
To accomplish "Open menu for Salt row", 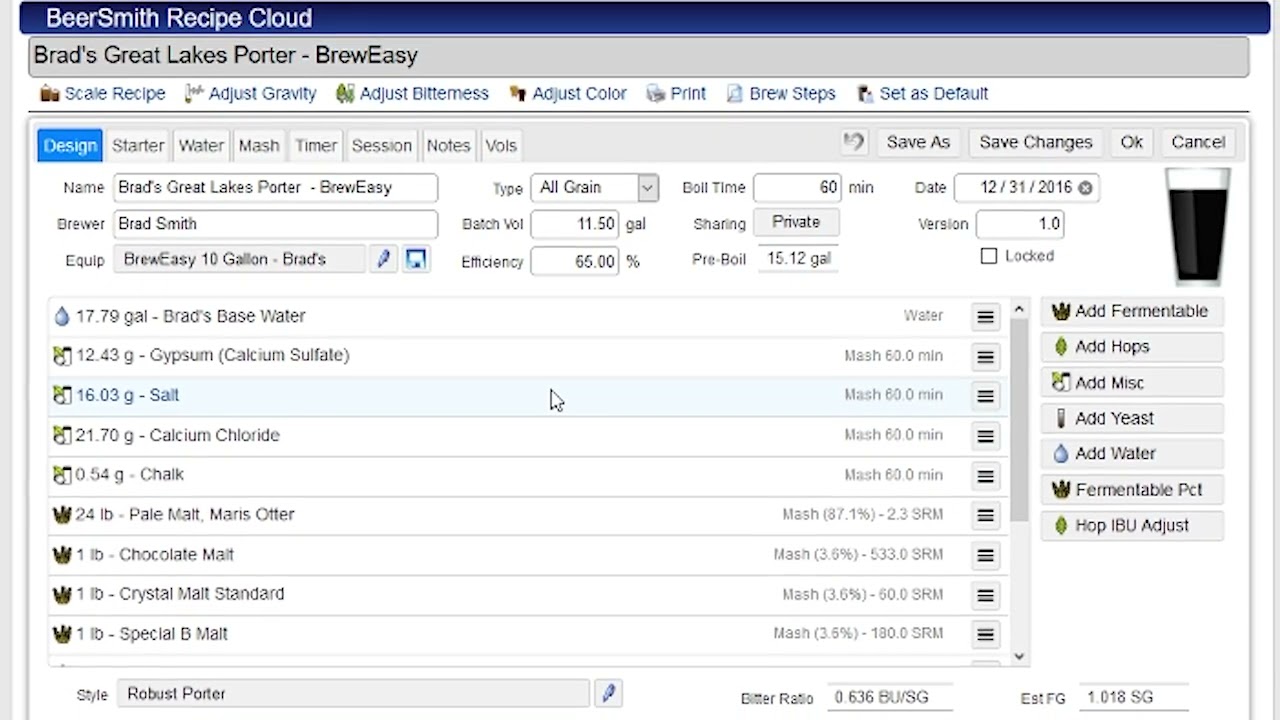I will [x=985, y=396].
